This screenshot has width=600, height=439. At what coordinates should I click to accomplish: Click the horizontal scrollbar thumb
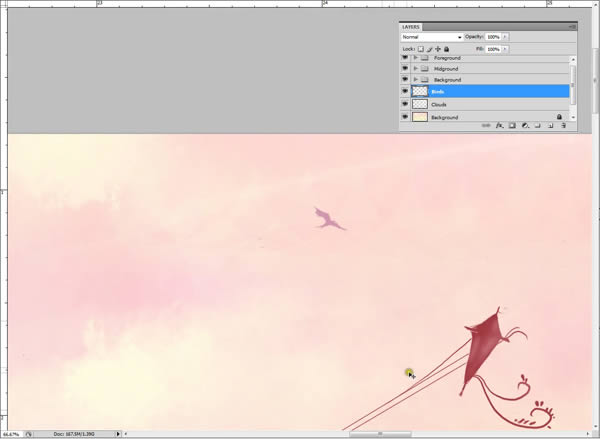click(x=380, y=434)
